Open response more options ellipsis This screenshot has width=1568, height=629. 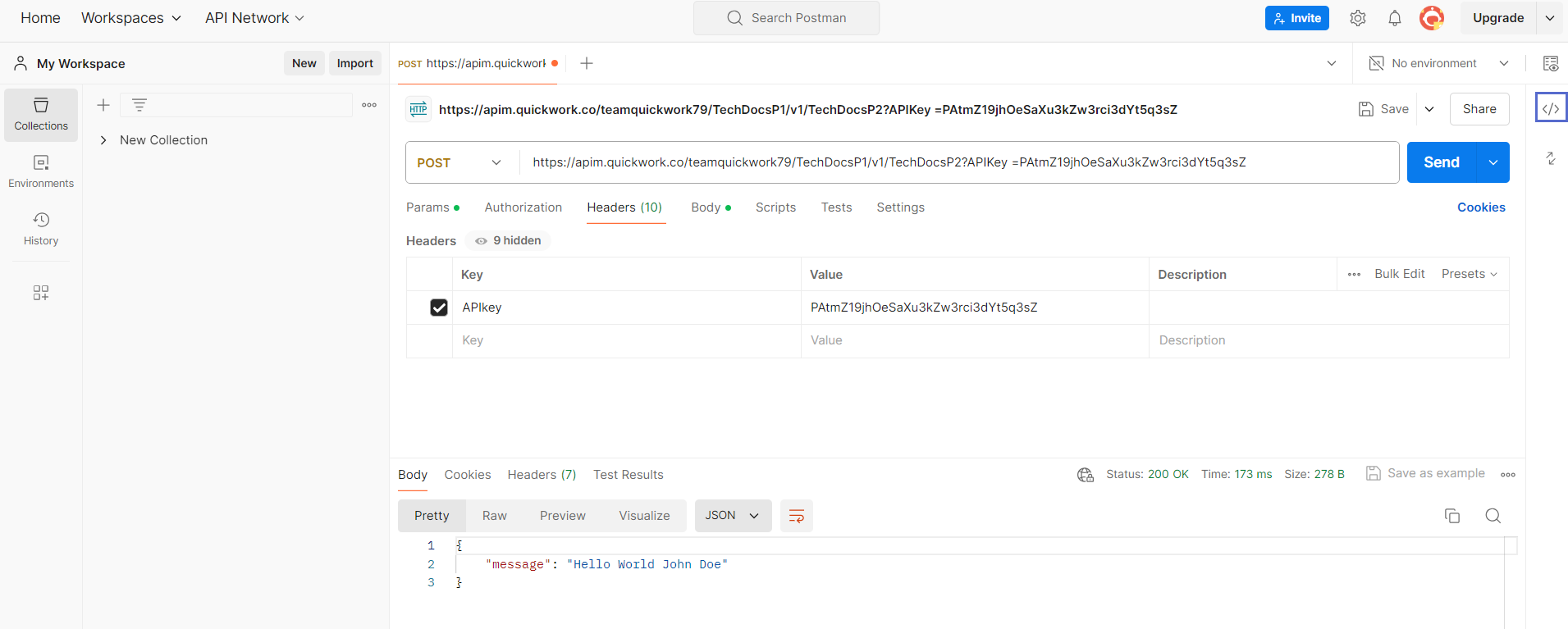click(x=1508, y=475)
